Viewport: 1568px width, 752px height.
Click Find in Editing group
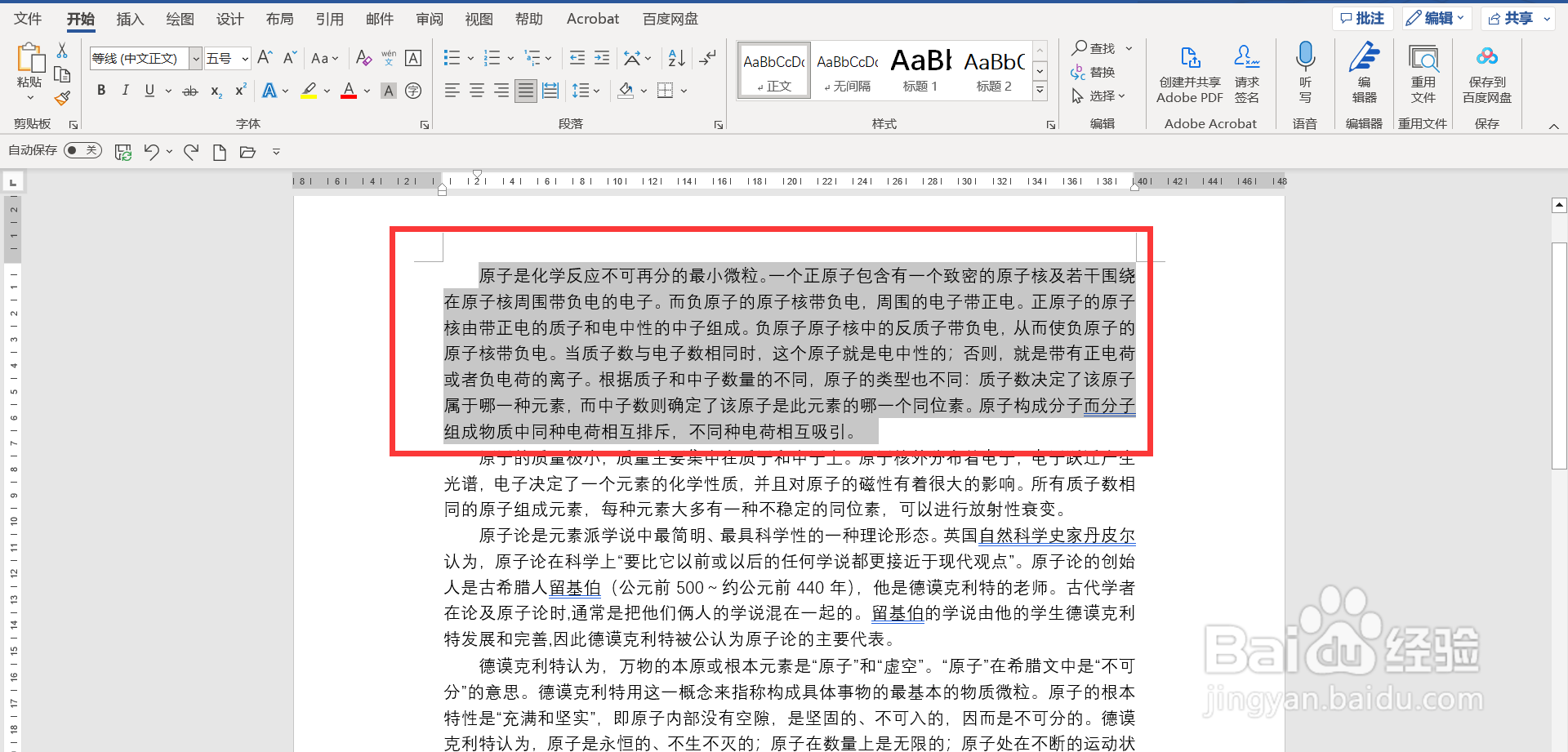pos(1102,48)
